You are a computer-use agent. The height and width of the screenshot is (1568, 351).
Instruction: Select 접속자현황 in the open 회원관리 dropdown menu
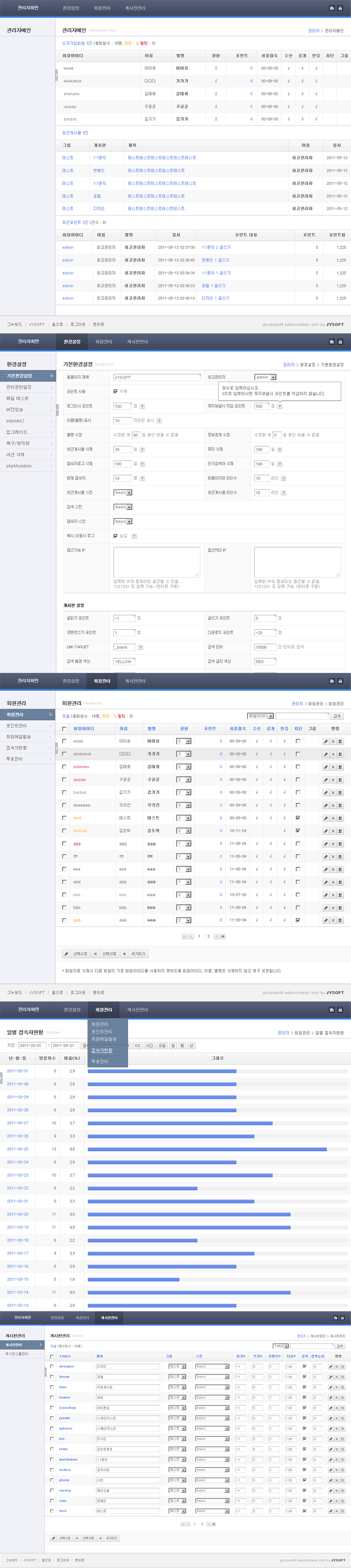[x=102, y=1050]
